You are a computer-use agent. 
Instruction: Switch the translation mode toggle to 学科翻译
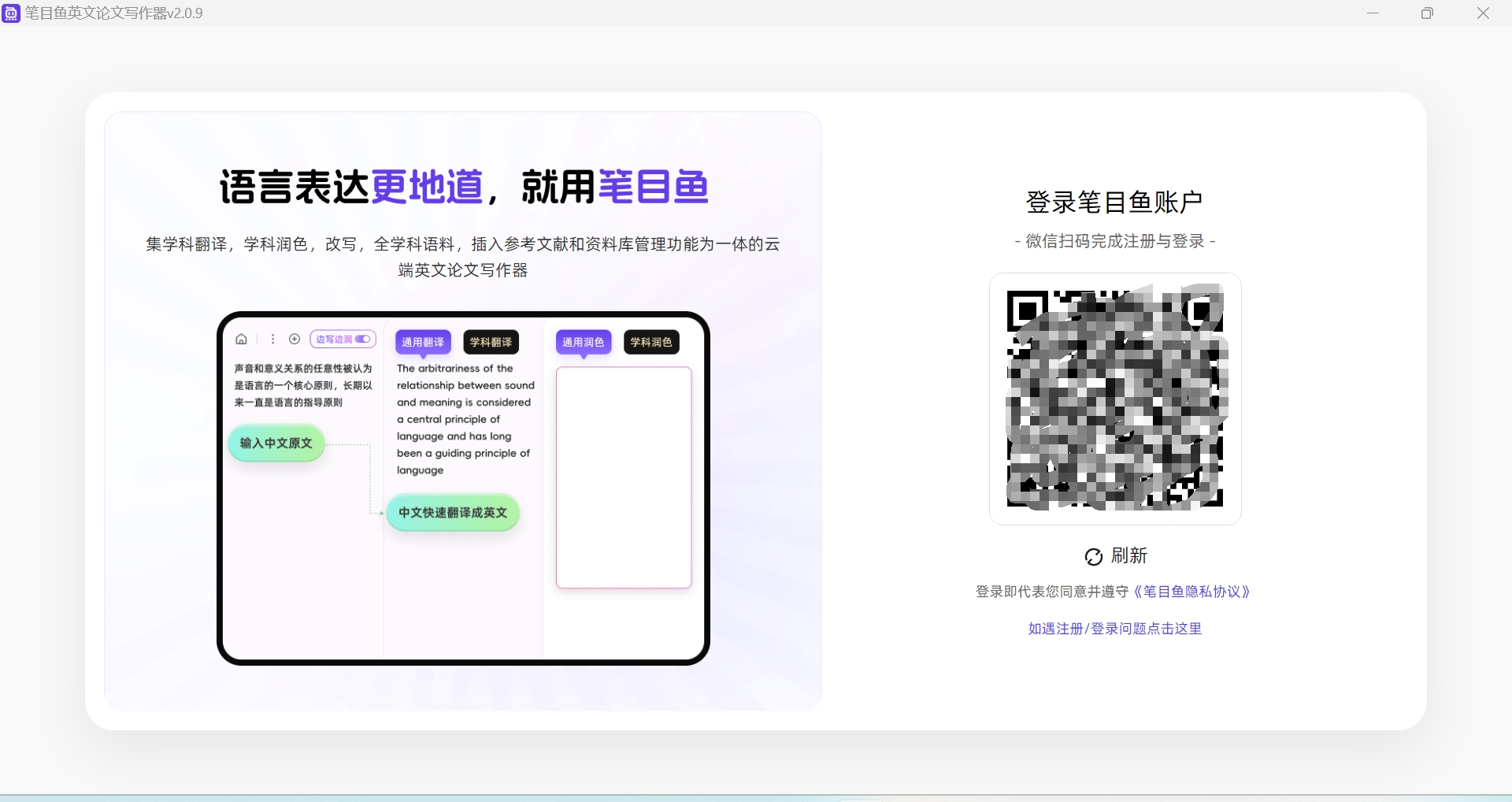tap(490, 342)
